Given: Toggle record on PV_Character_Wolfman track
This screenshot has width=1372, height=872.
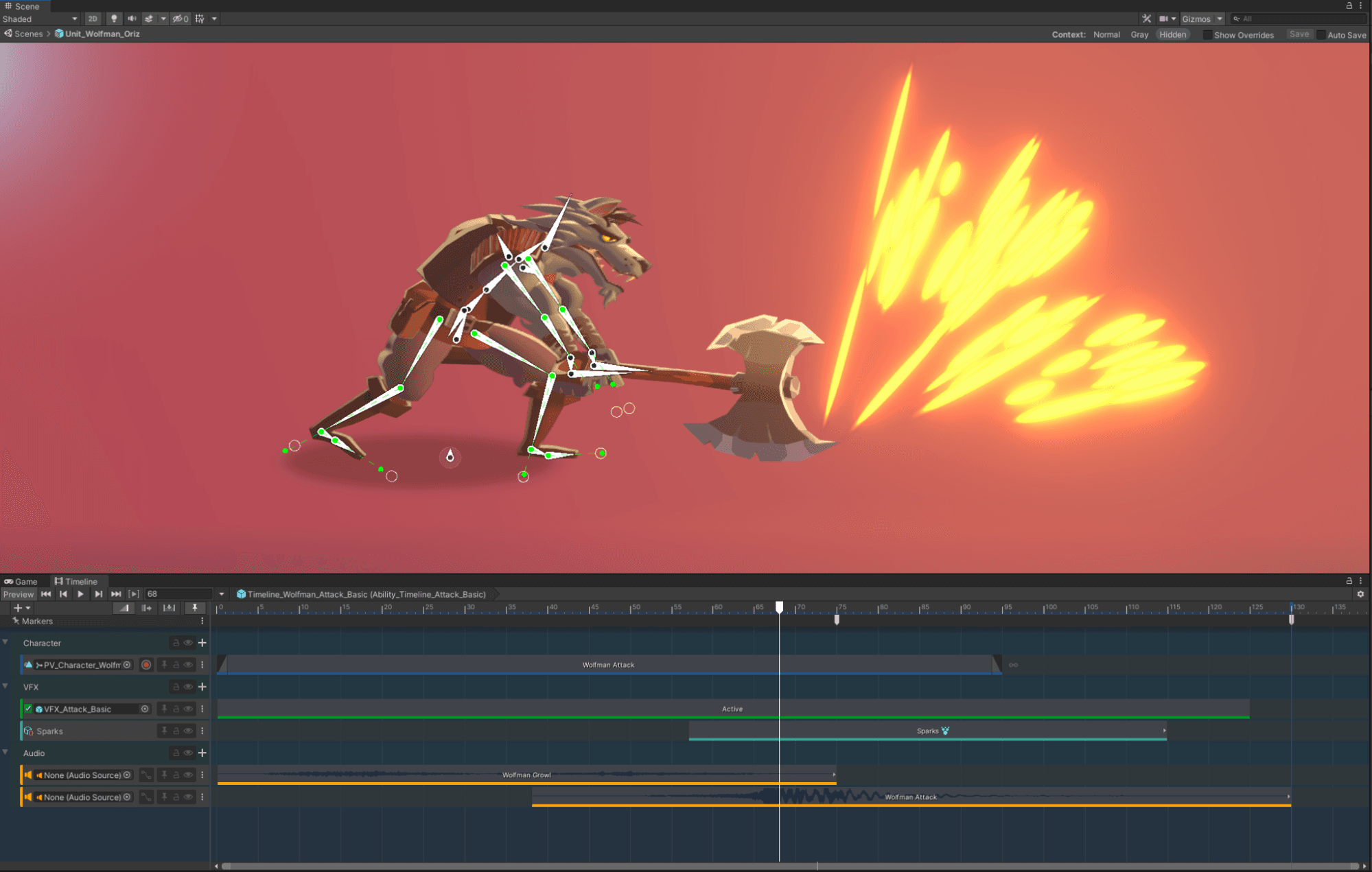Looking at the screenshot, I should 146,665.
